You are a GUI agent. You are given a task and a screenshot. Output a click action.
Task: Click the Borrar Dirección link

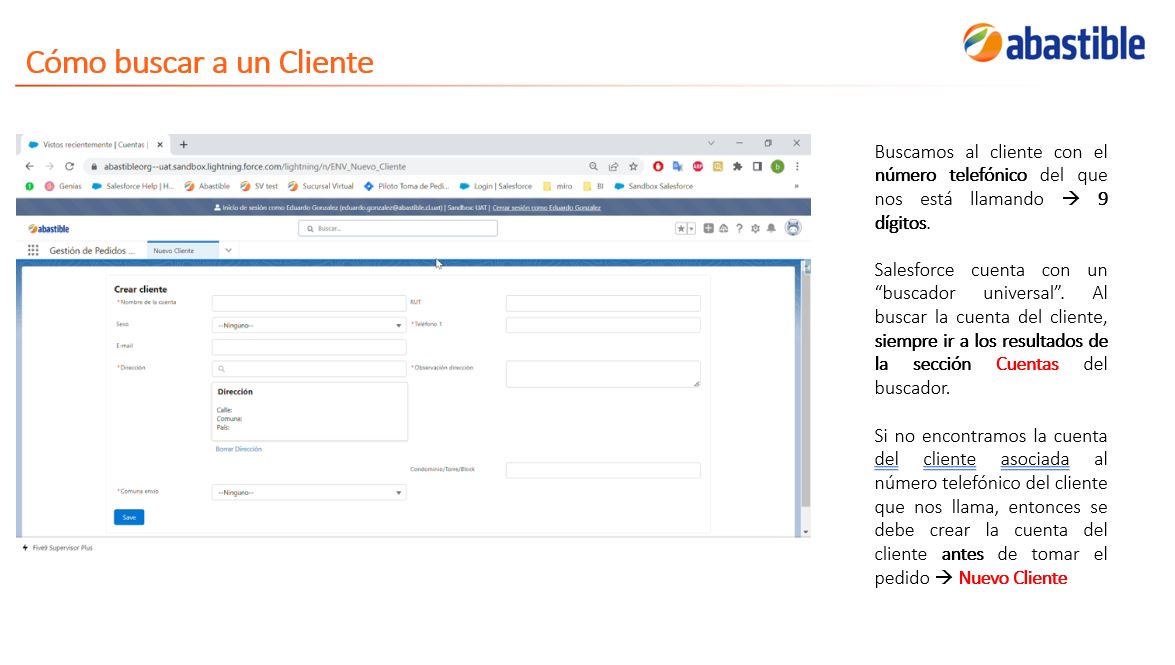[238, 449]
